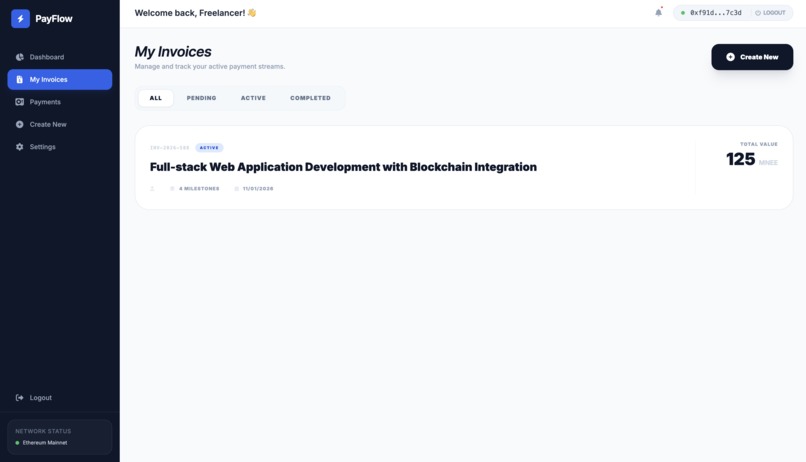Viewport: 806px width, 462px height.
Task: Click the gear icon beside Settings
Action: pos(20,146)
